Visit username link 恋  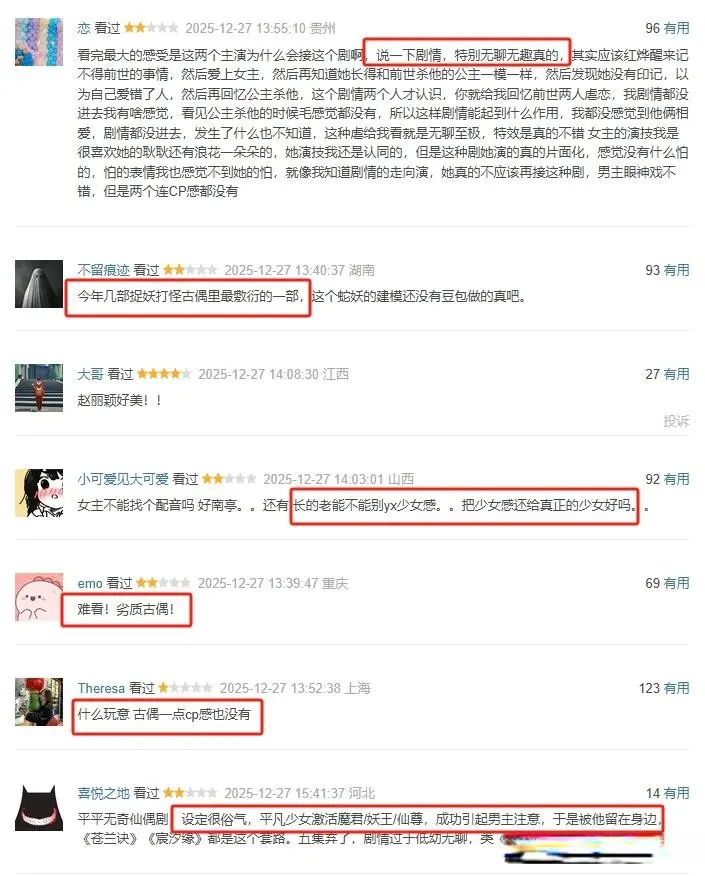84,28
